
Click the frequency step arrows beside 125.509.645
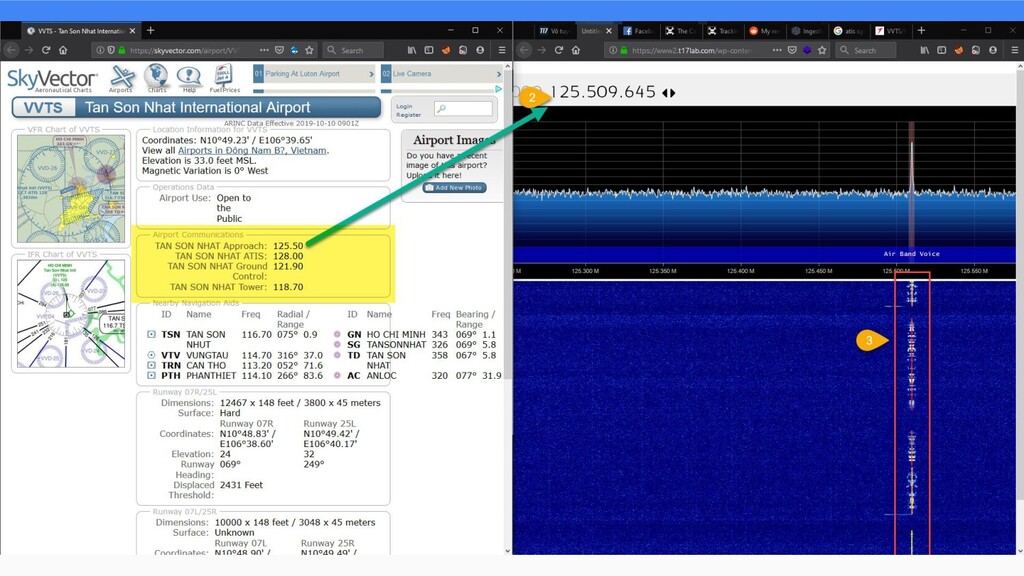click(x=669, y=93)
